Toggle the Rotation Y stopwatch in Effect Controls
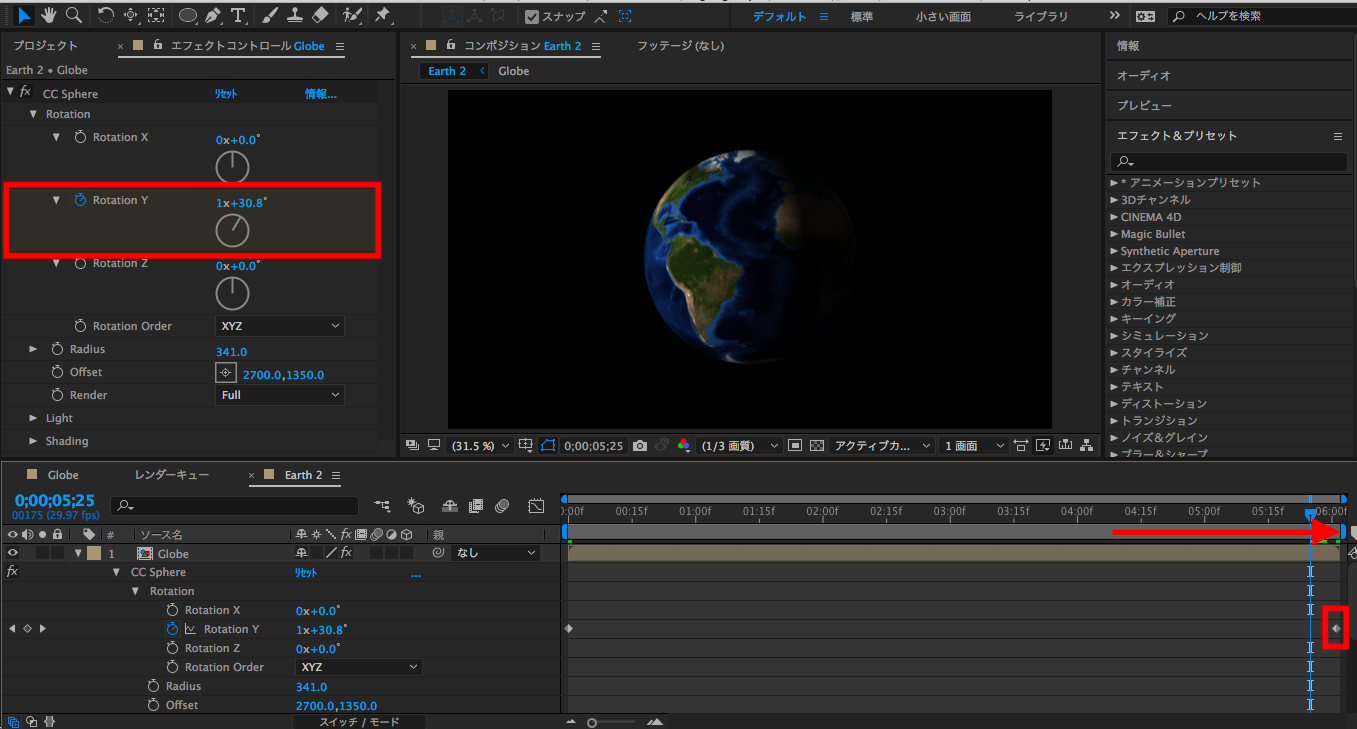Image resolution: width=1357 pixels, height=729 pixels. 81,200
